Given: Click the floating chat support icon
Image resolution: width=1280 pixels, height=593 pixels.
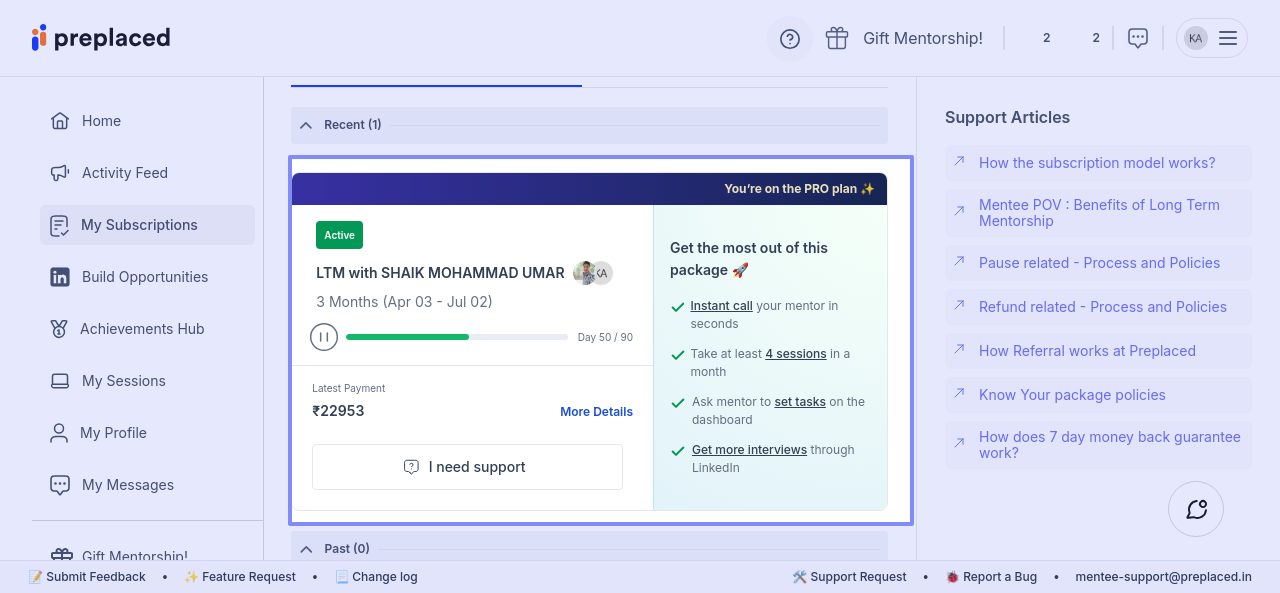Looking at the screenshot, I should pyautogui.click(x=1196, y=509).
